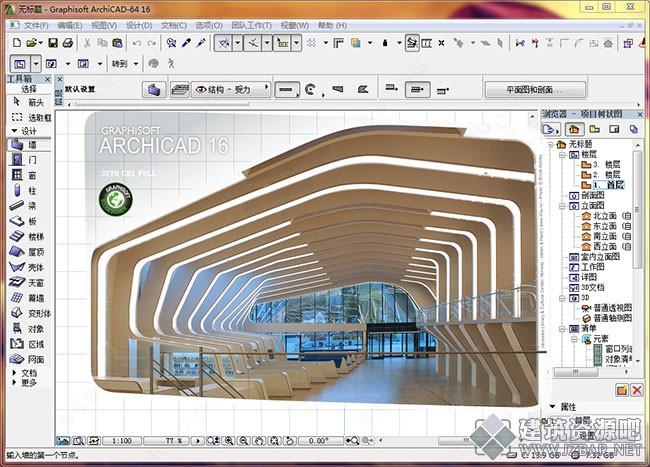Click the eyedropper pick-up parameters icon
650x467 pixels.
tap(186, 43)
